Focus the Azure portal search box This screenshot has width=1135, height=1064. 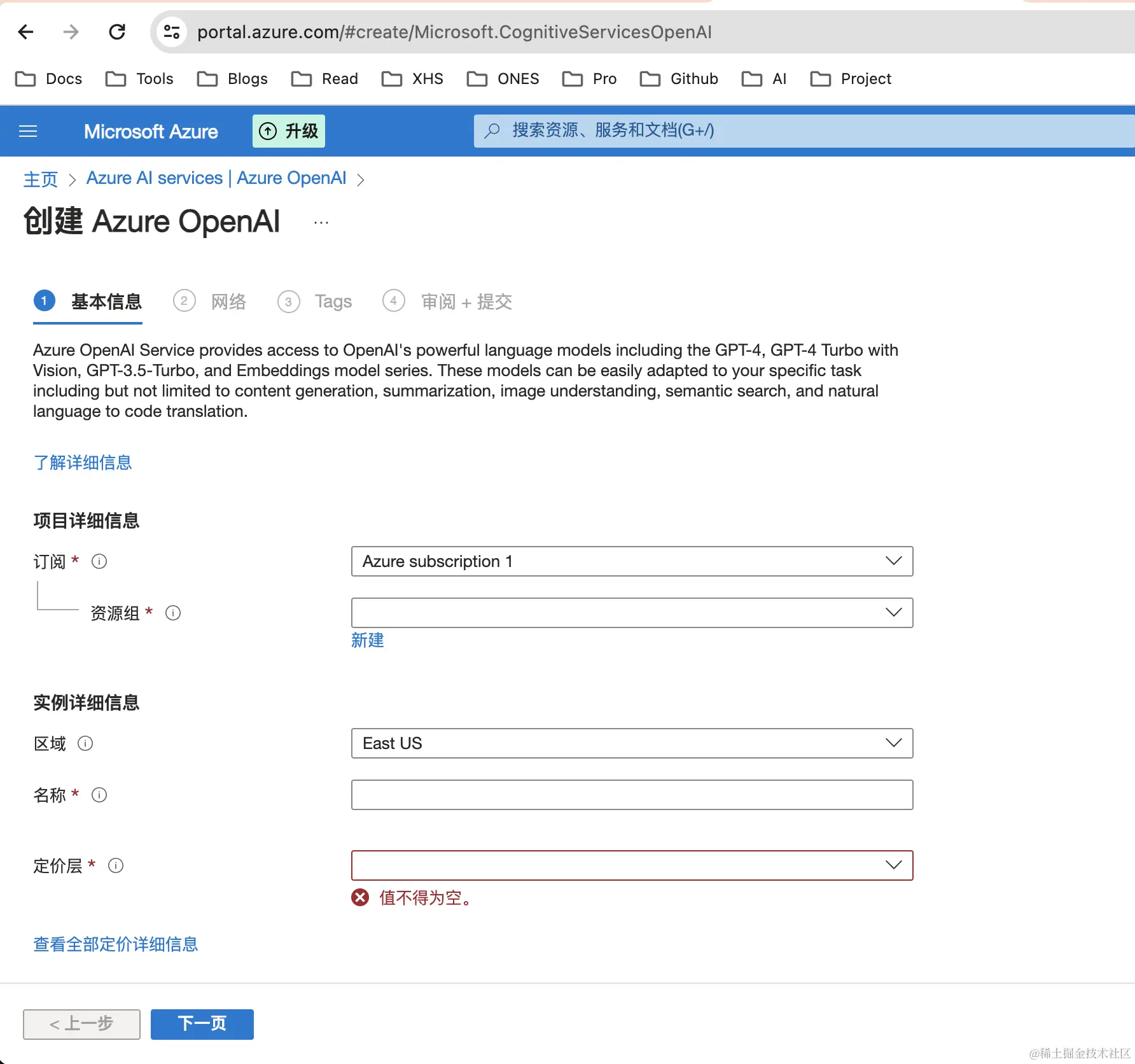[804, 131]
